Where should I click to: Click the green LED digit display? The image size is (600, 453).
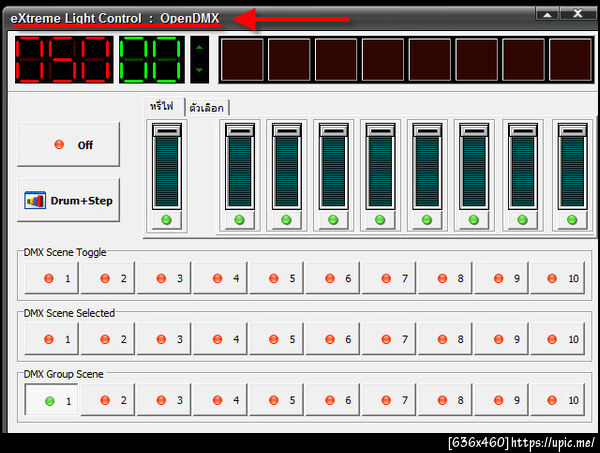tap(152, 59)
